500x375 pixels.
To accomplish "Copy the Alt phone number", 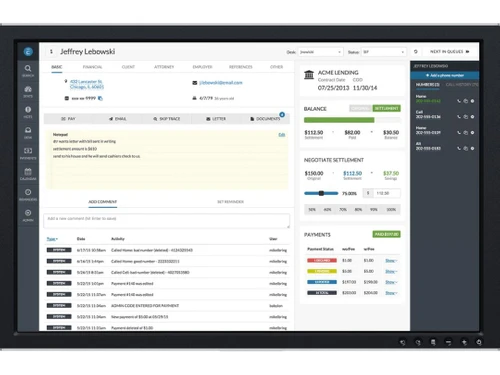I will pyautogui.click(x=466, y=148).
